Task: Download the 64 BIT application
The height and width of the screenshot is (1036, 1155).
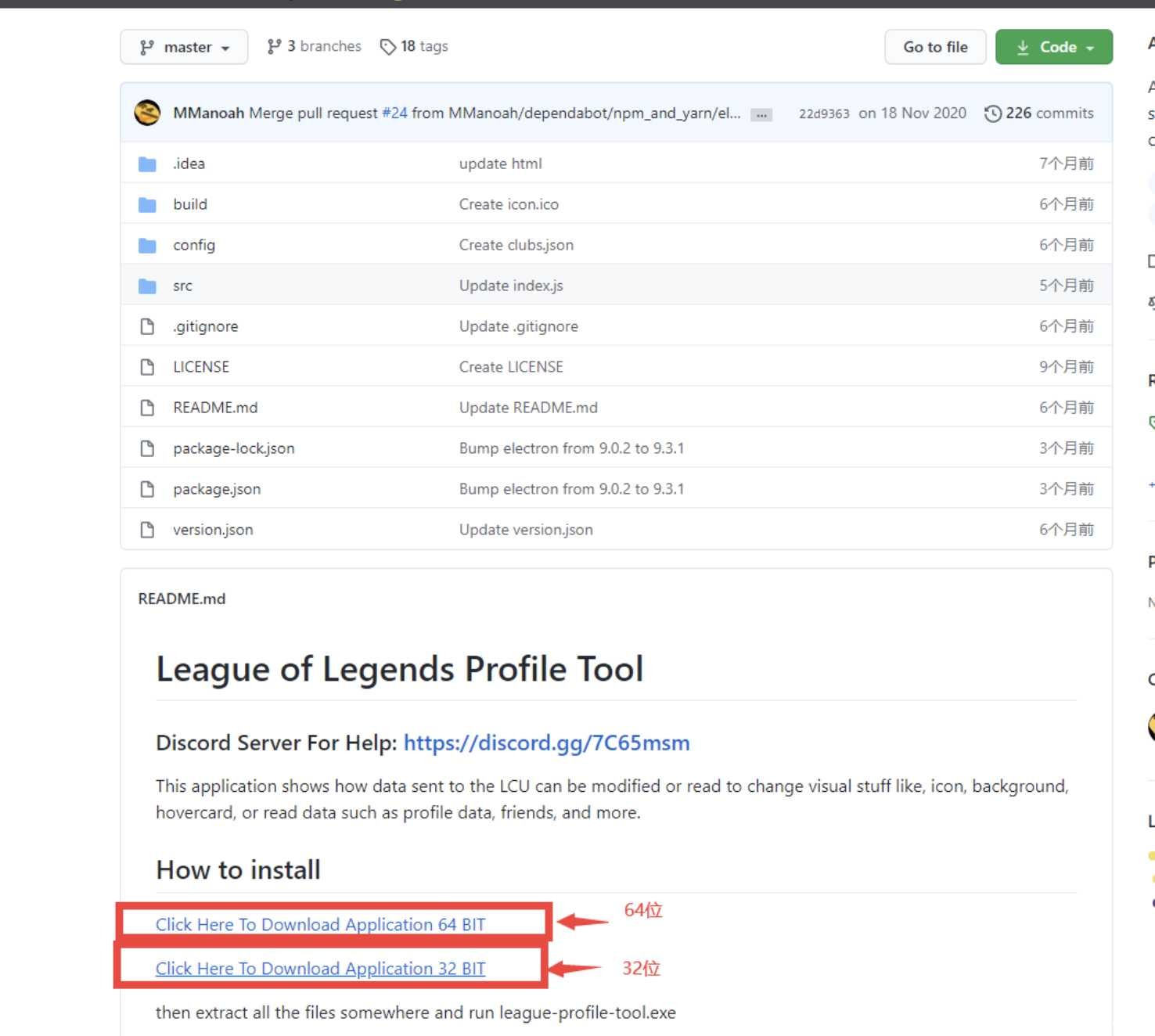Action: pyautogui.click(x=320, y=925)
